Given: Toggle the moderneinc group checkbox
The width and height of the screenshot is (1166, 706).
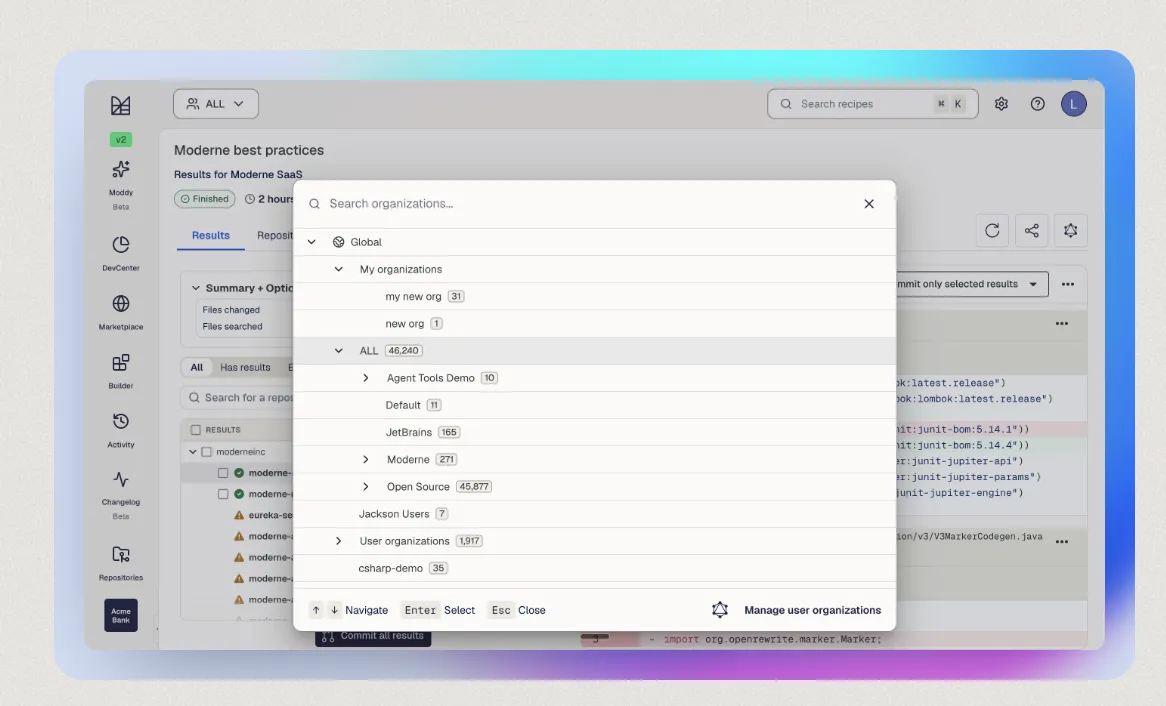Looking at the screenshot, I should (207, 452).
